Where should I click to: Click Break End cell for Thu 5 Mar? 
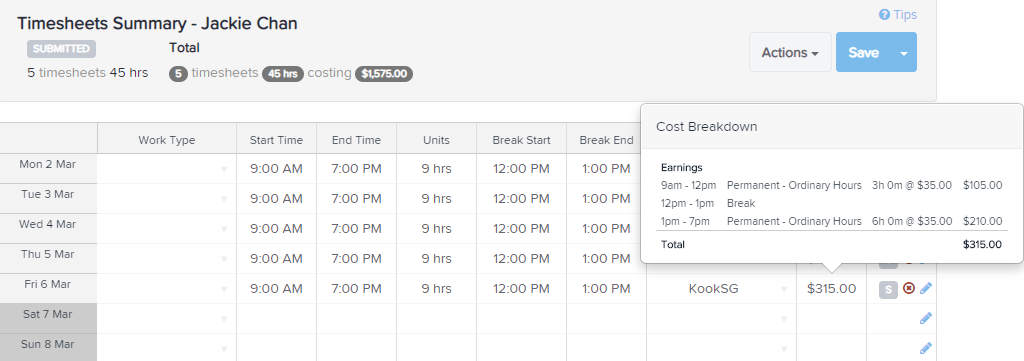607,259
